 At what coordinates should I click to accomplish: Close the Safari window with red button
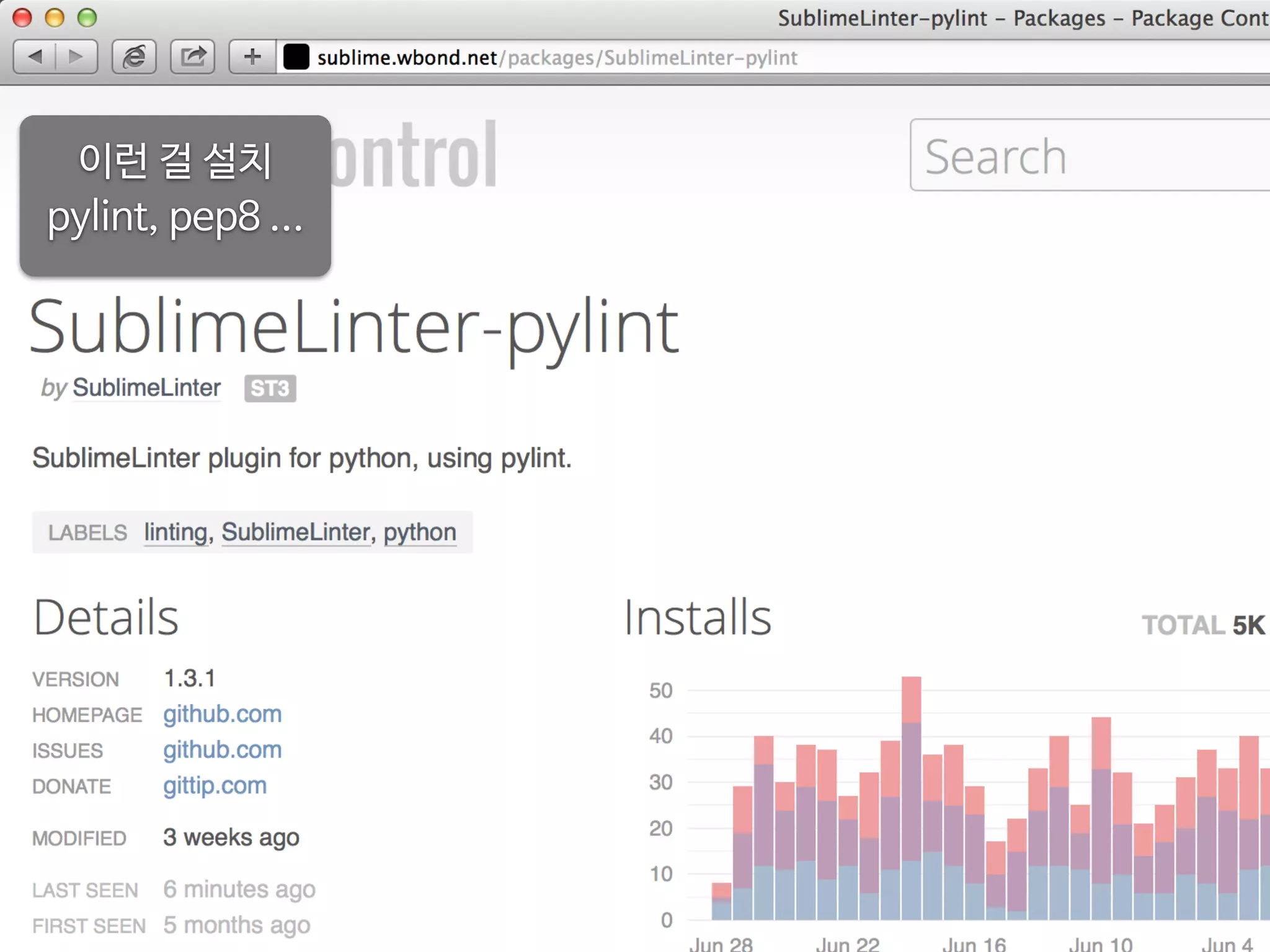point(22,18)
